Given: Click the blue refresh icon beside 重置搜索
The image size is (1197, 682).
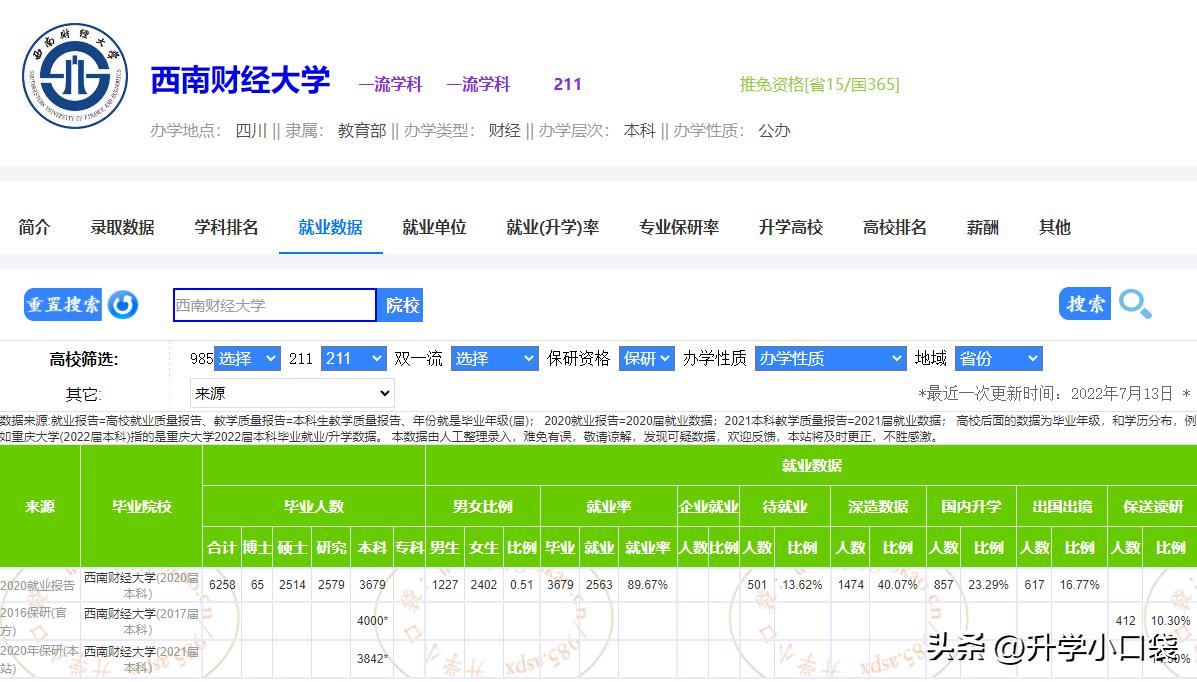Looking at the screenshot, I should [123, 304].
